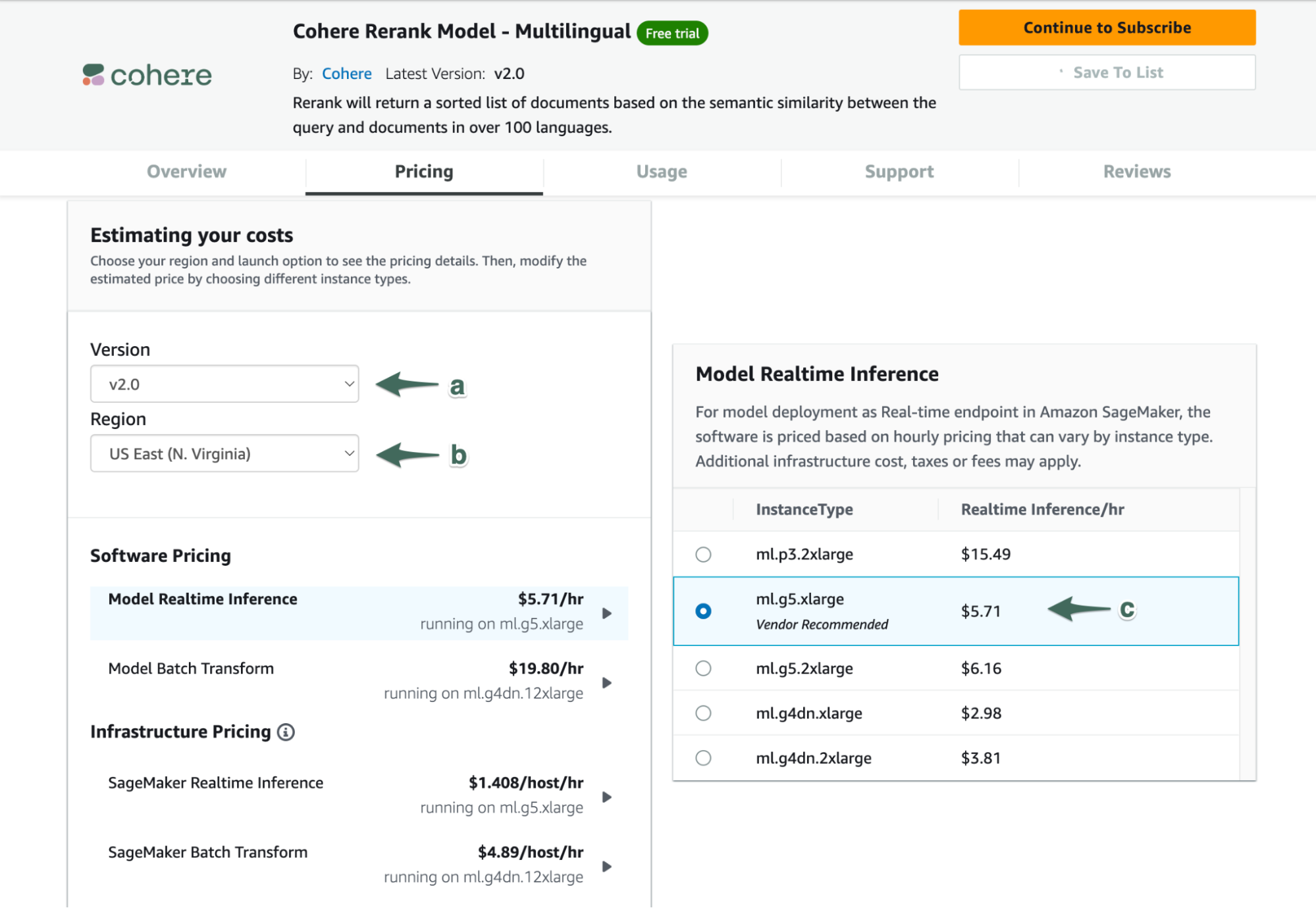This screenshot has height=908, width=1316.
Task: Open the Cohere vendor link
Action: point(346,74)
